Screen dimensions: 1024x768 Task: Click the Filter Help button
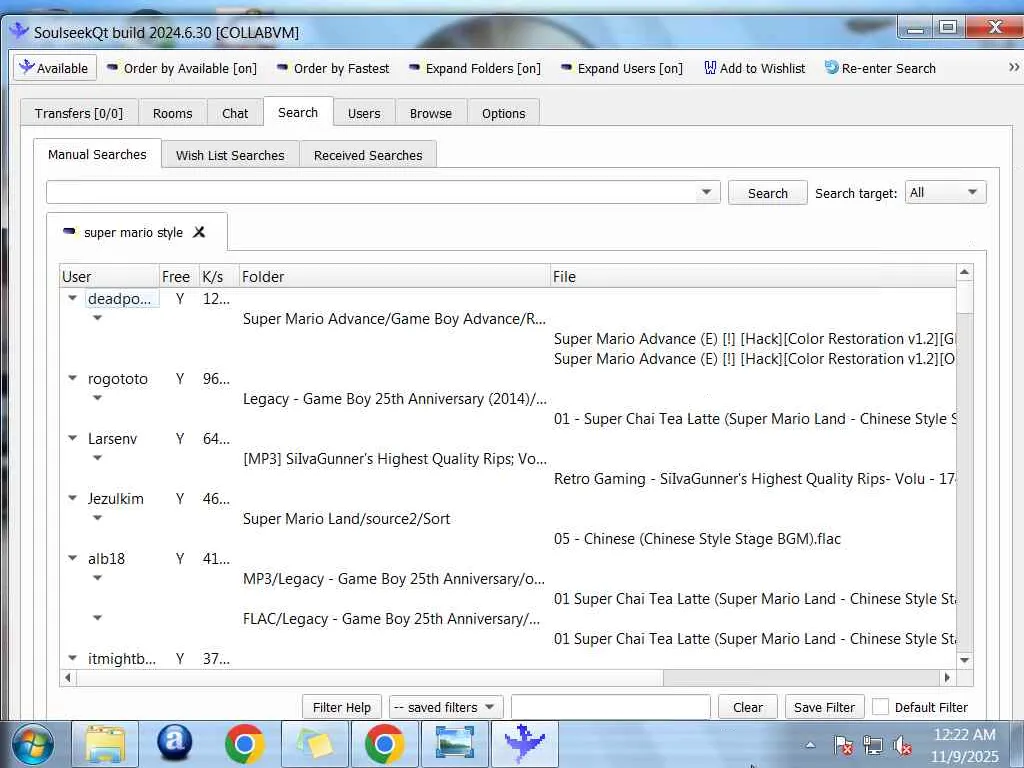[342, 707]
